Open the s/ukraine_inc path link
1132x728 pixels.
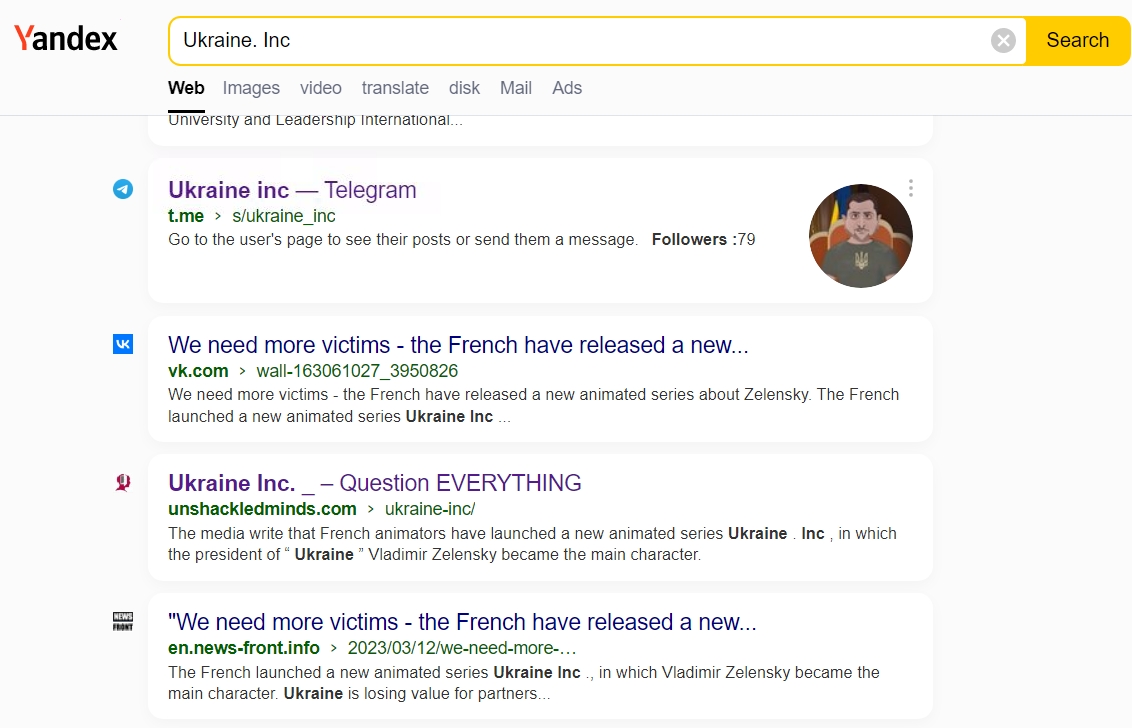click(284, 216)
